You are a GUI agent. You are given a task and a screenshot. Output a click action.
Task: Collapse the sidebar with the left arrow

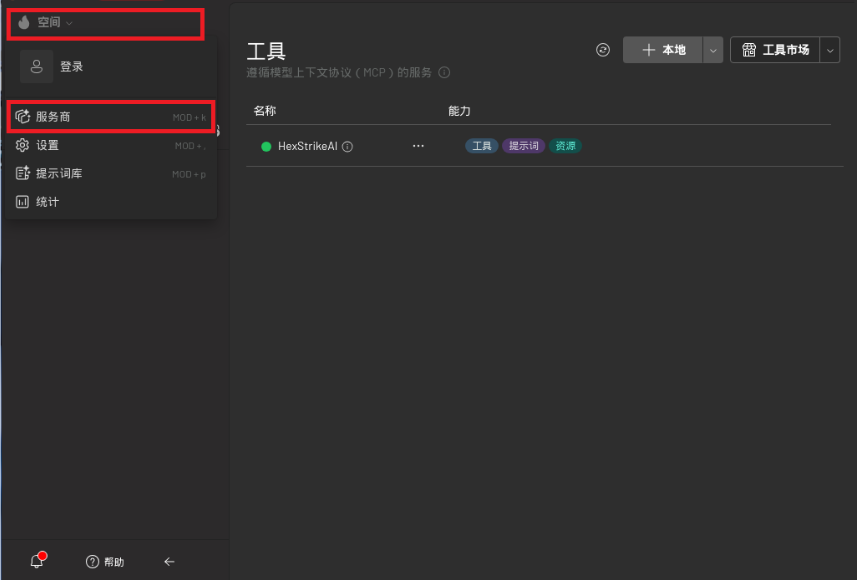(x=169, y=561)
